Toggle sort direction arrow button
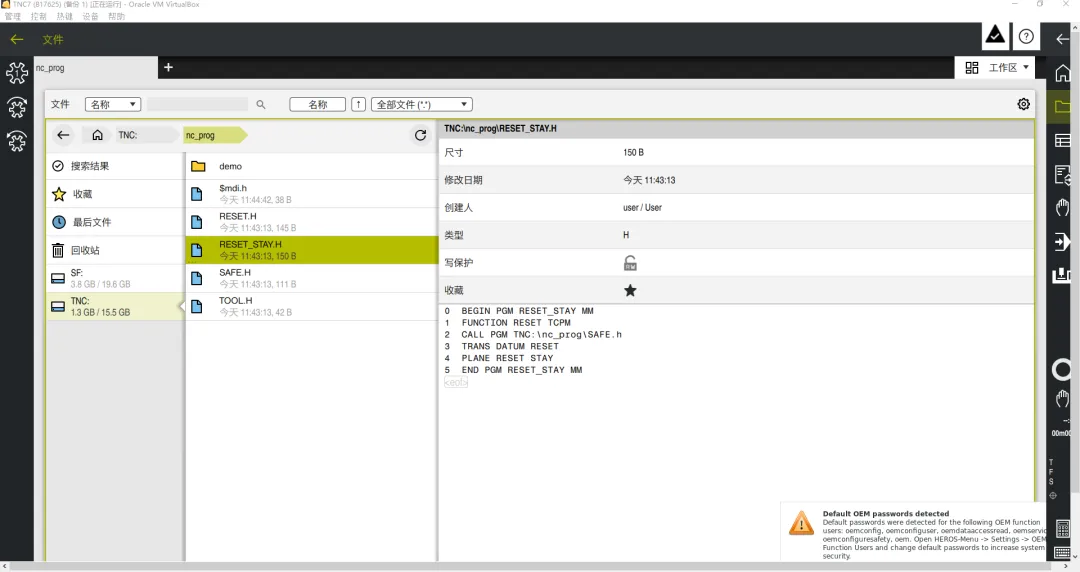 click(358, 105)
